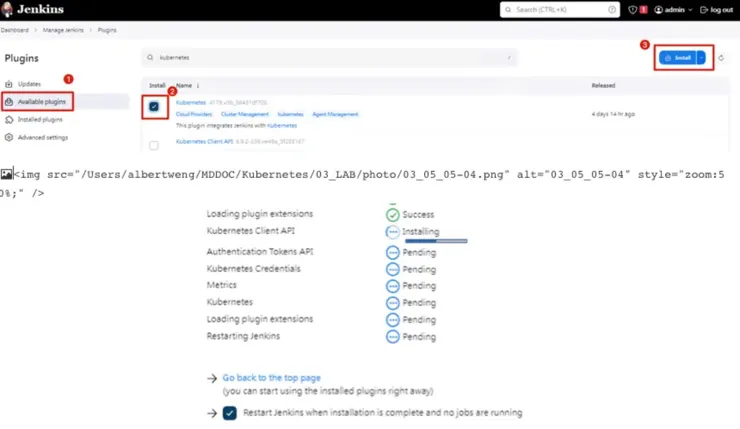740x429 pixels.
Task: Click the Kubernetes Client API installing progress bar
Action: [436, 241]
